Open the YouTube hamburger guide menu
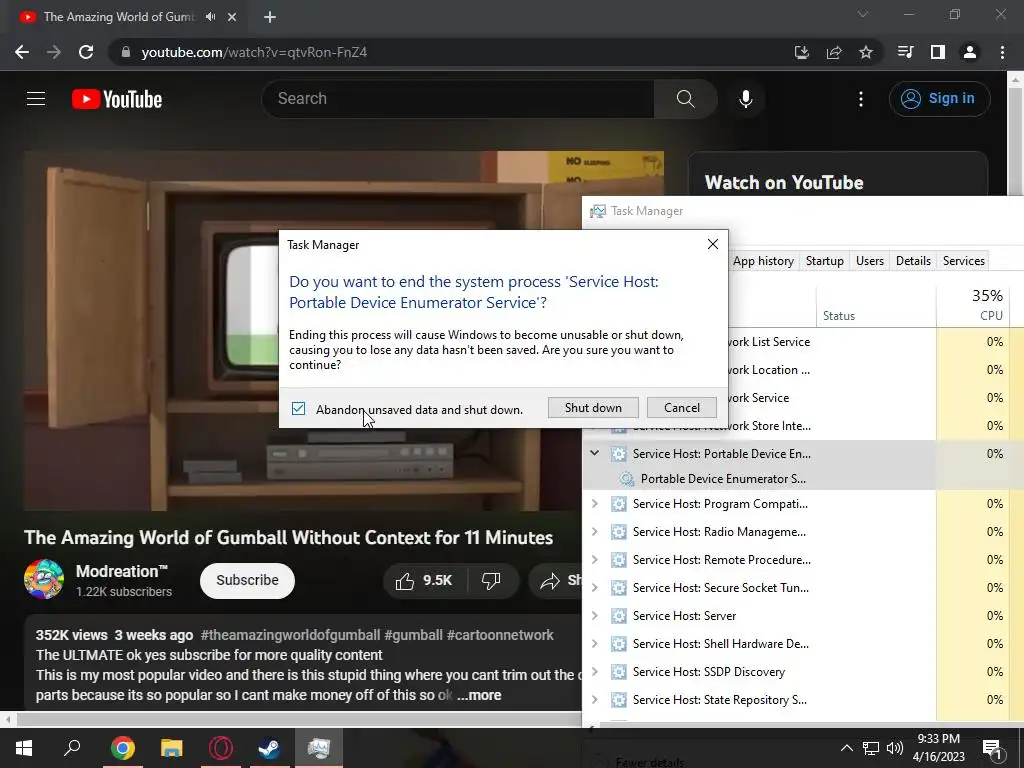 tap(36, 99)
